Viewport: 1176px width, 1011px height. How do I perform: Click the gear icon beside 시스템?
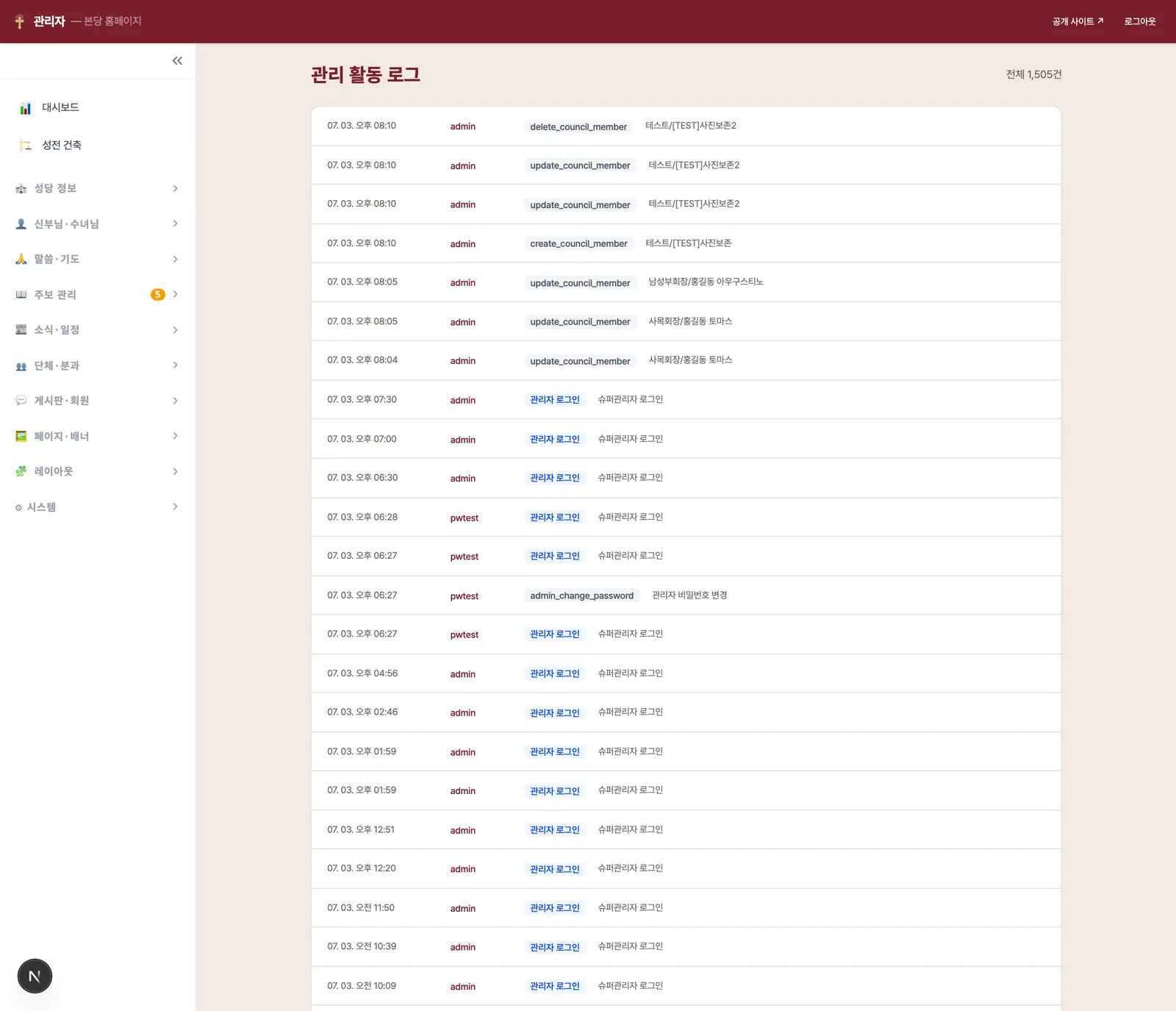pos(18,507)
